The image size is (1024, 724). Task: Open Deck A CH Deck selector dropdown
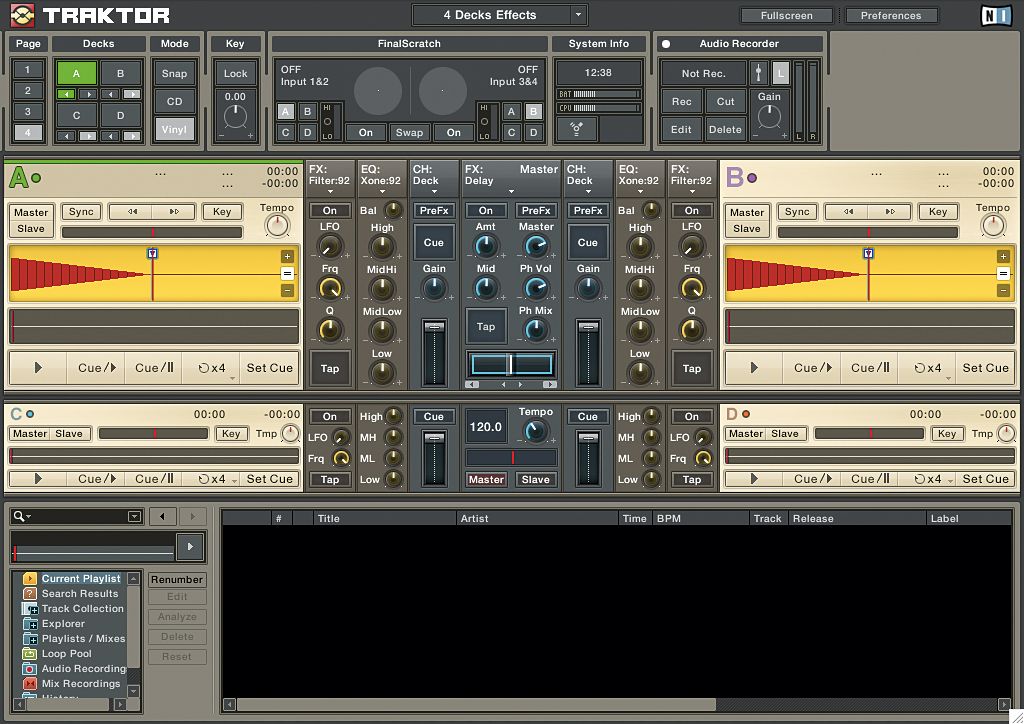[434, 192]
